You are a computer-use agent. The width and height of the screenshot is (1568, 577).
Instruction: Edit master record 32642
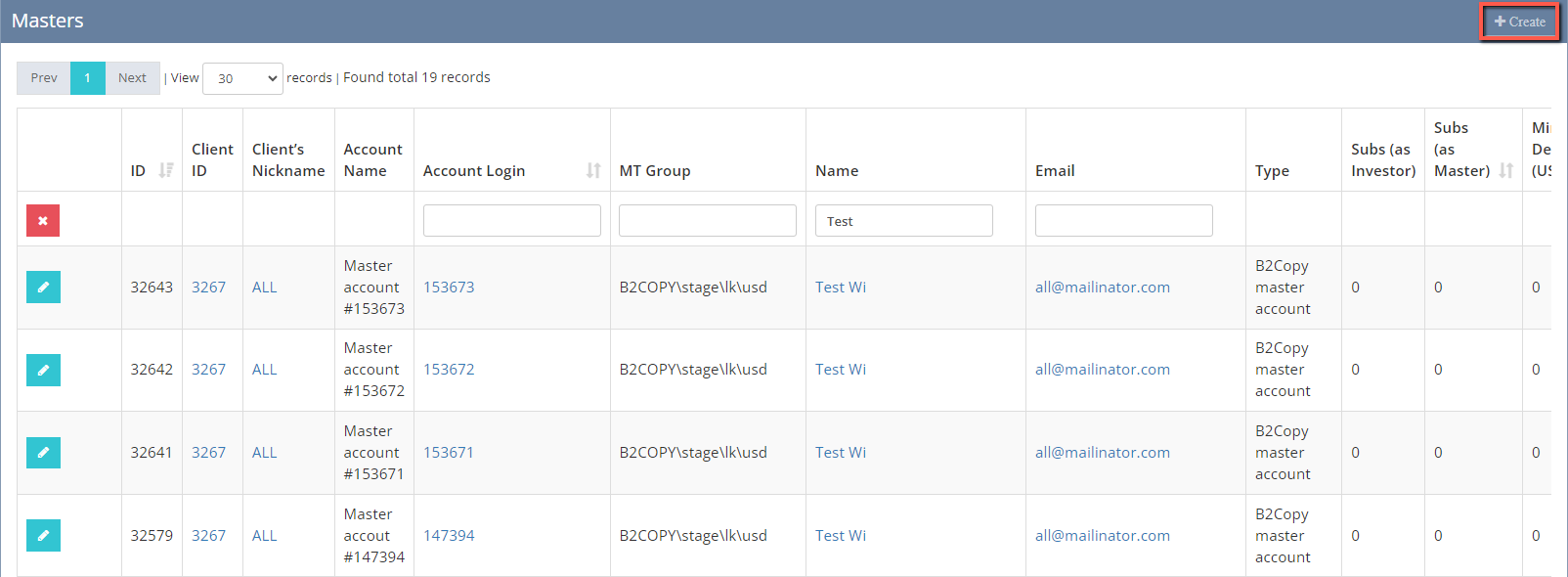43,370
